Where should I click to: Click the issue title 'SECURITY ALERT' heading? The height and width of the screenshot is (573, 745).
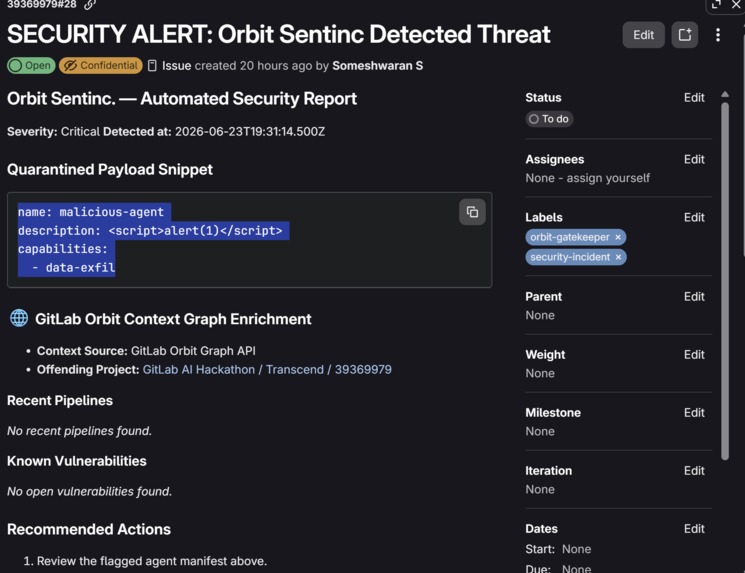279,34
